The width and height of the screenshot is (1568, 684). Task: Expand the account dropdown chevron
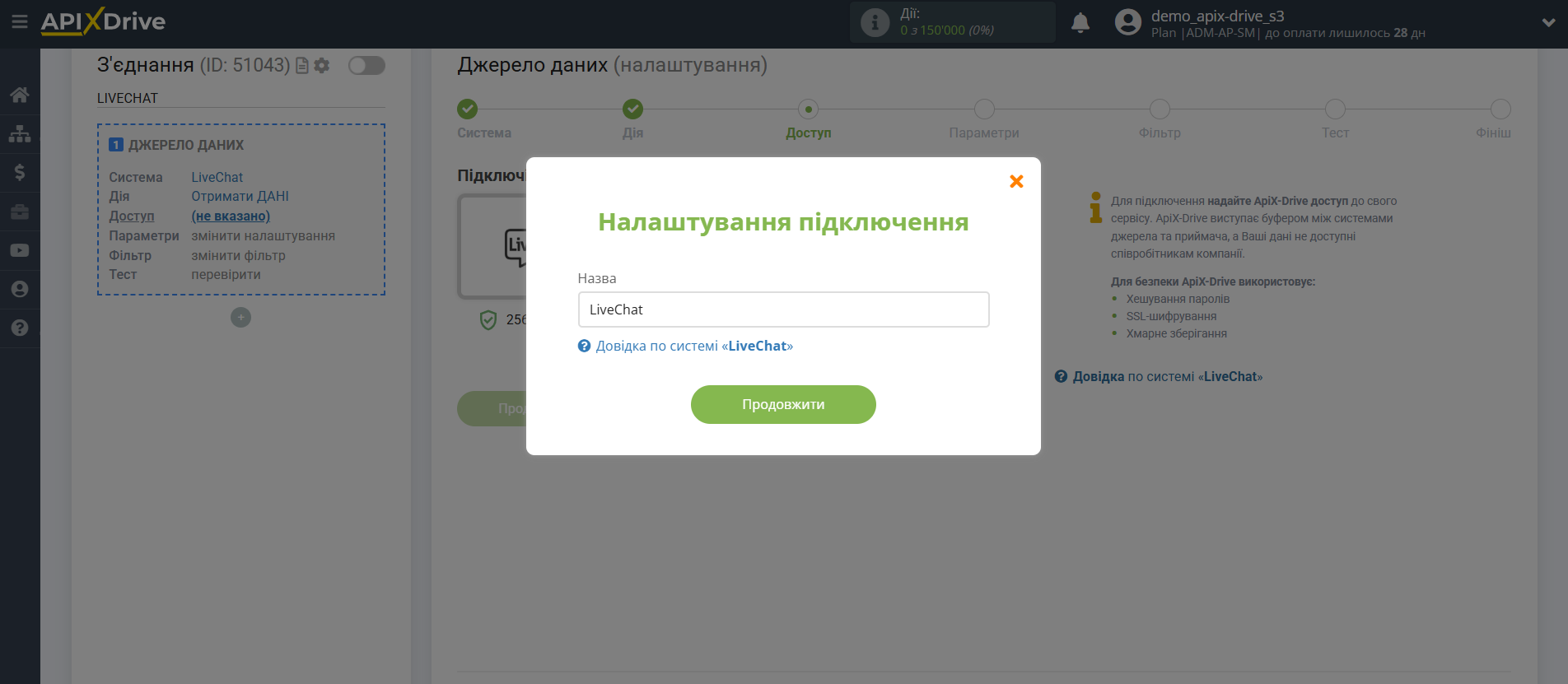coord(1548,22)
